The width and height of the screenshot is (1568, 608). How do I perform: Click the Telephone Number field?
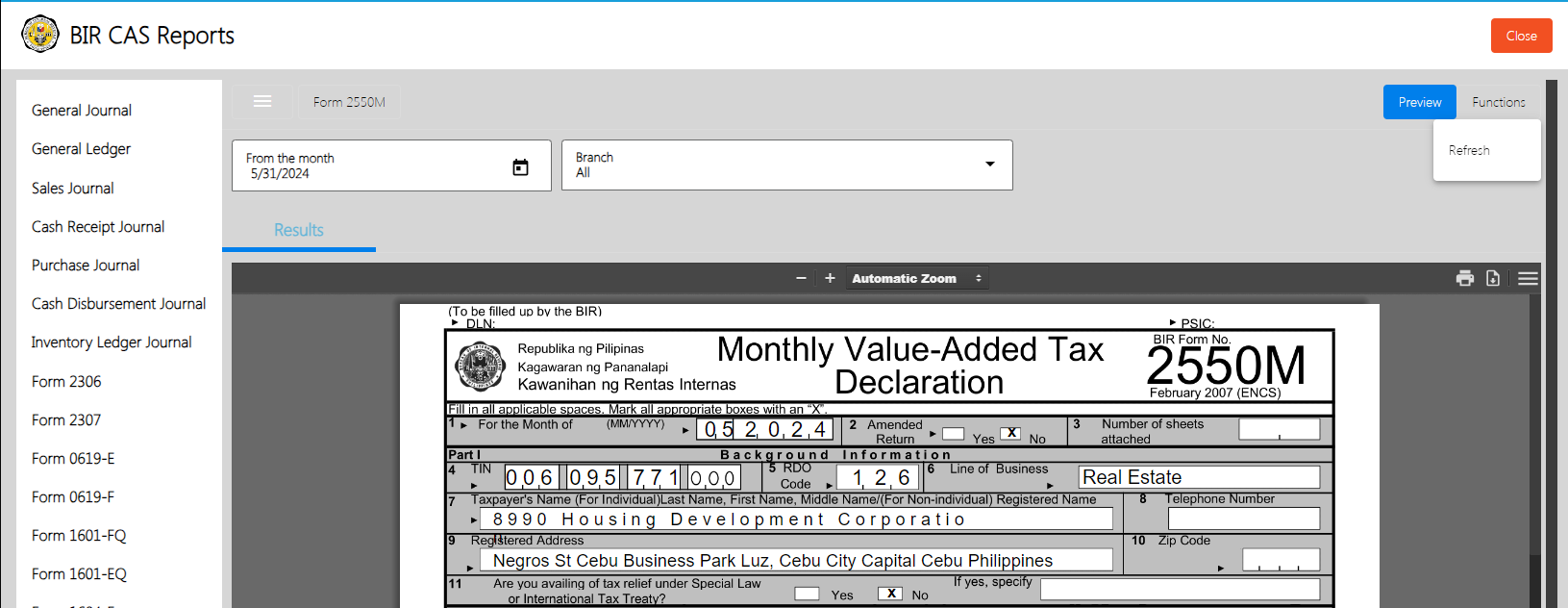[x=1244, y=519]
